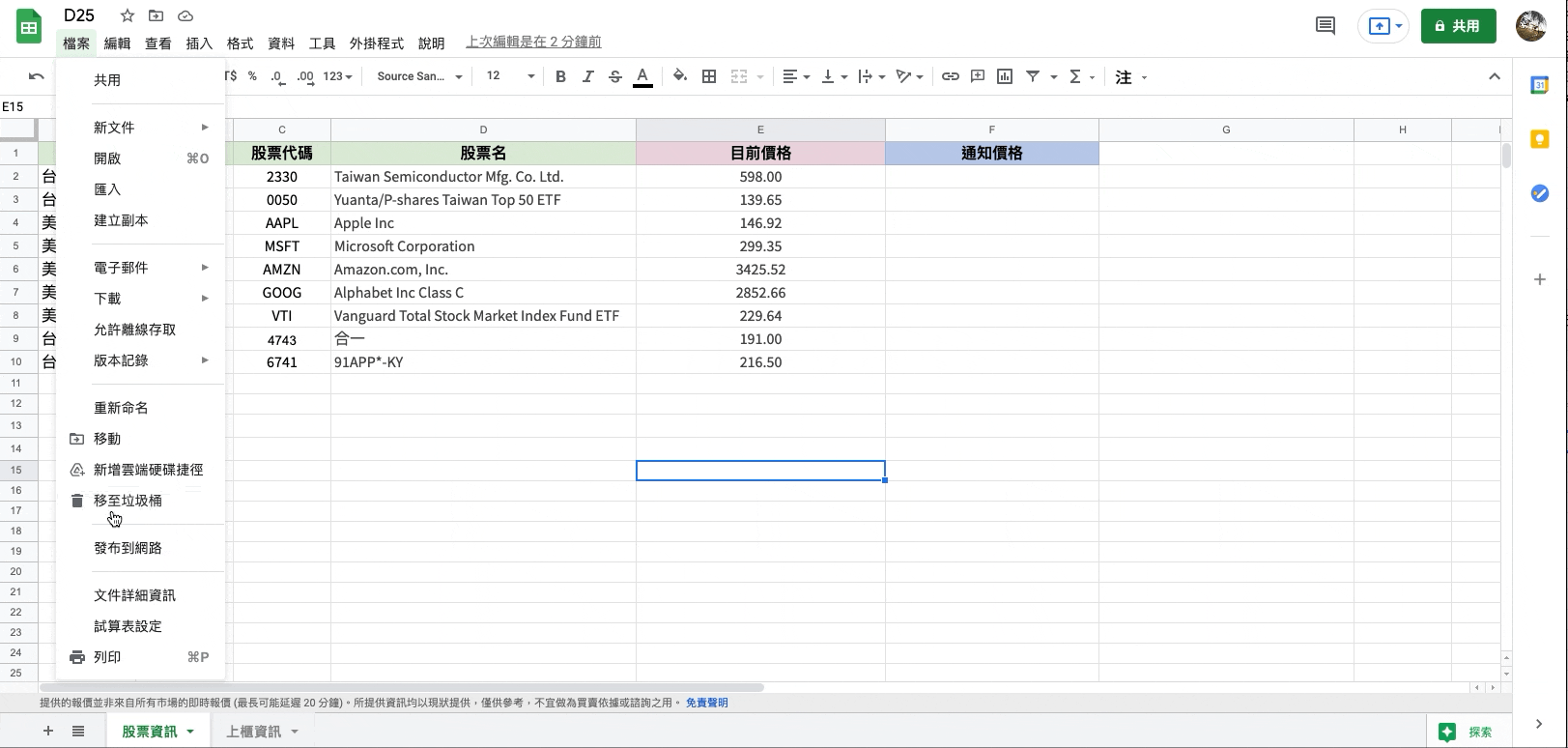Click the 免責聲明 link
Image resolution: width=1568 pixels, height=748 pixels.
click(x=707, y=703)
